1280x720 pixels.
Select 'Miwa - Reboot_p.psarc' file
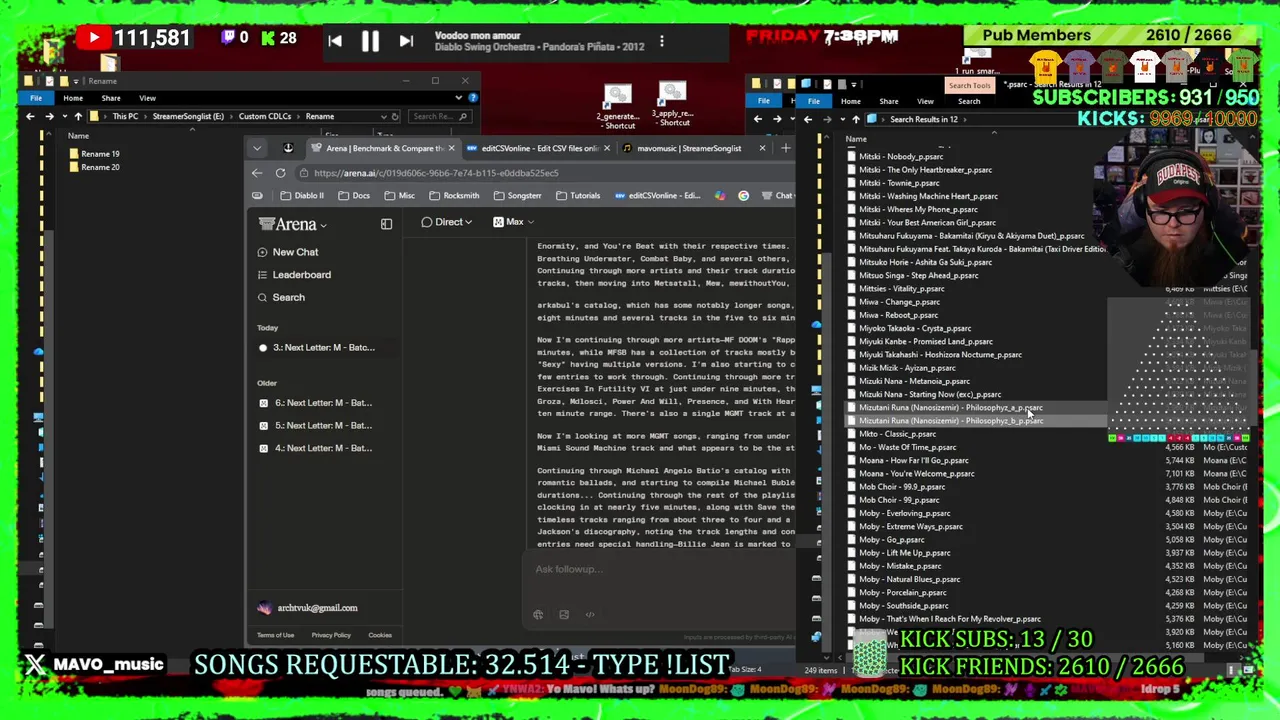898,315
